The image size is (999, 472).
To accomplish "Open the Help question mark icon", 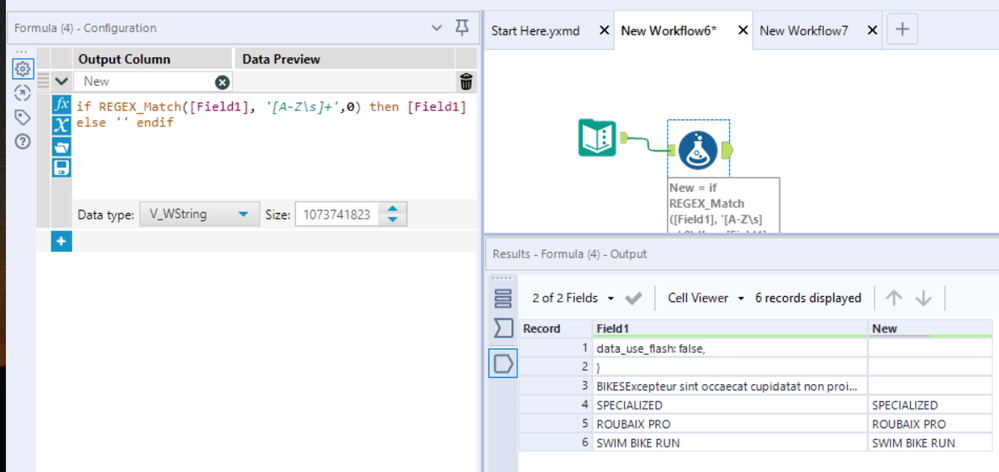I will (22, 142).
